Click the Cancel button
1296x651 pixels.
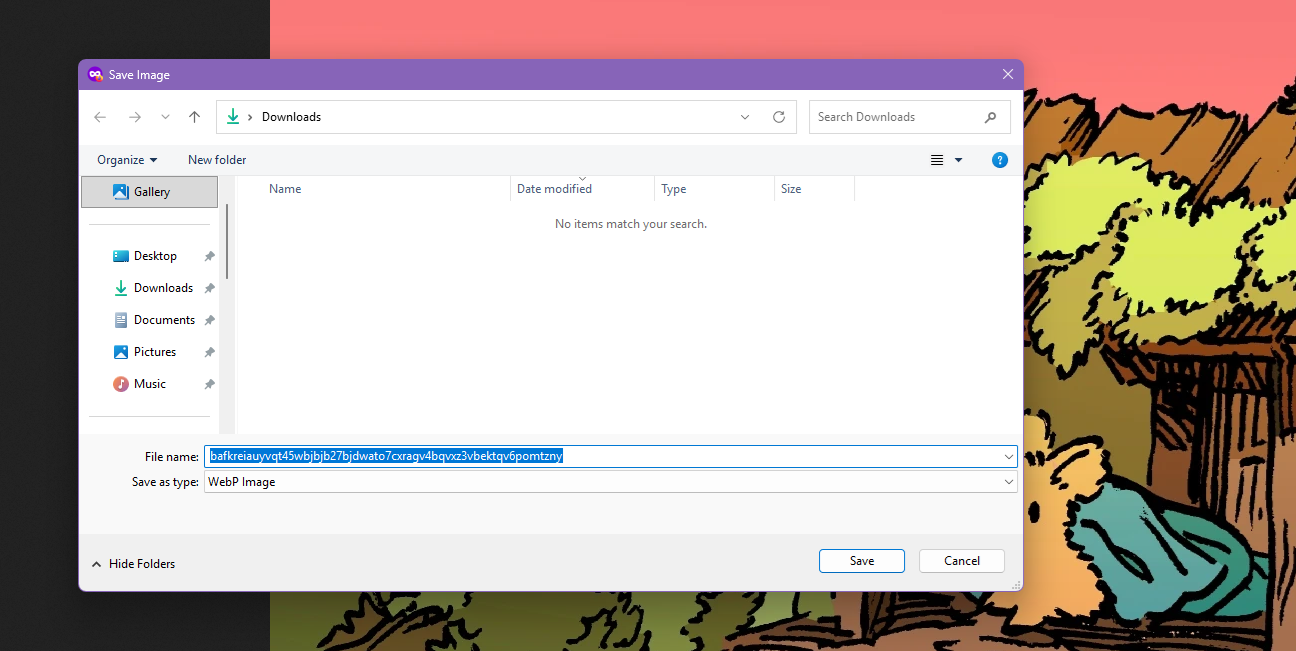(962, 561)
